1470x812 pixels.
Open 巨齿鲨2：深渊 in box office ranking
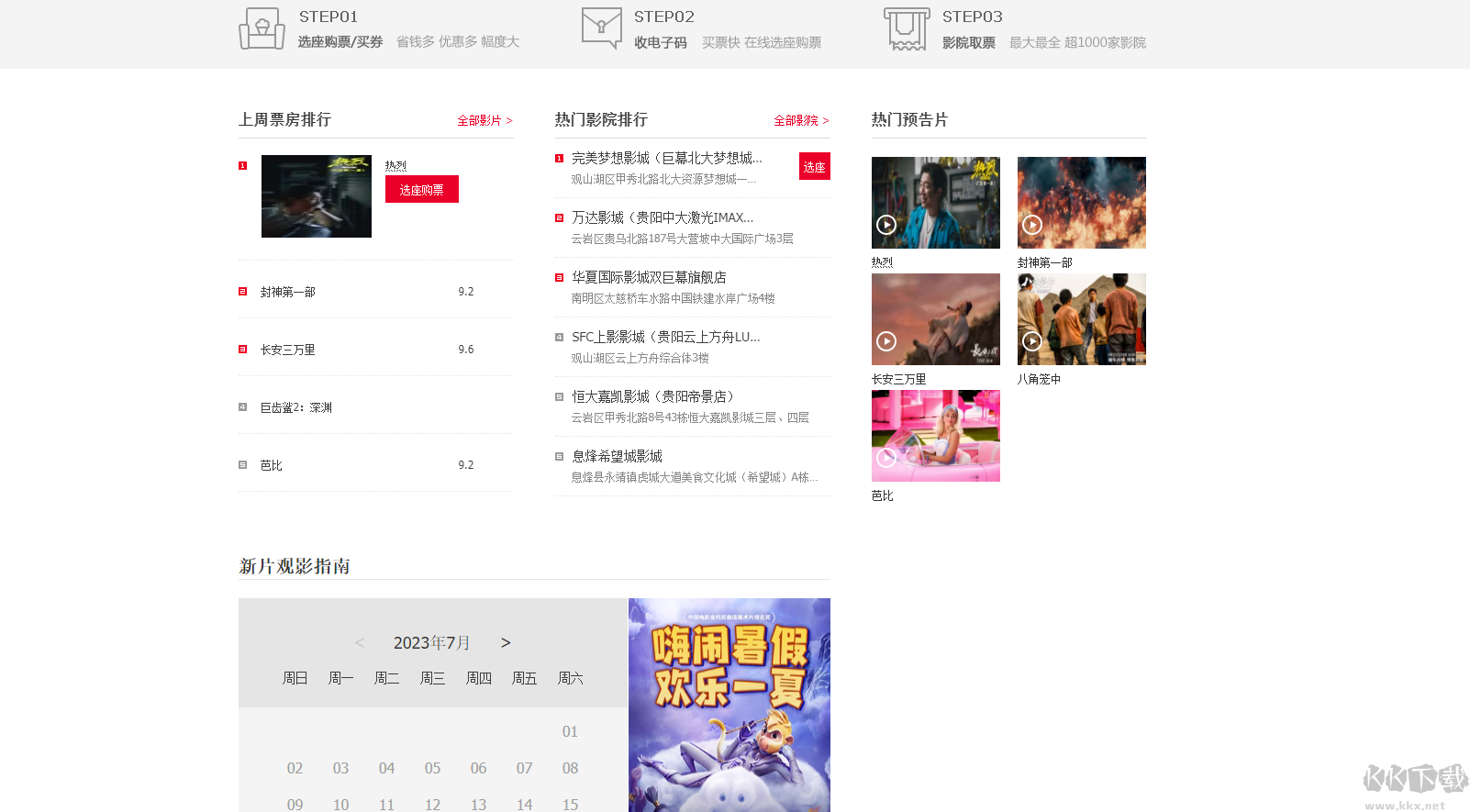click(296, 407)
